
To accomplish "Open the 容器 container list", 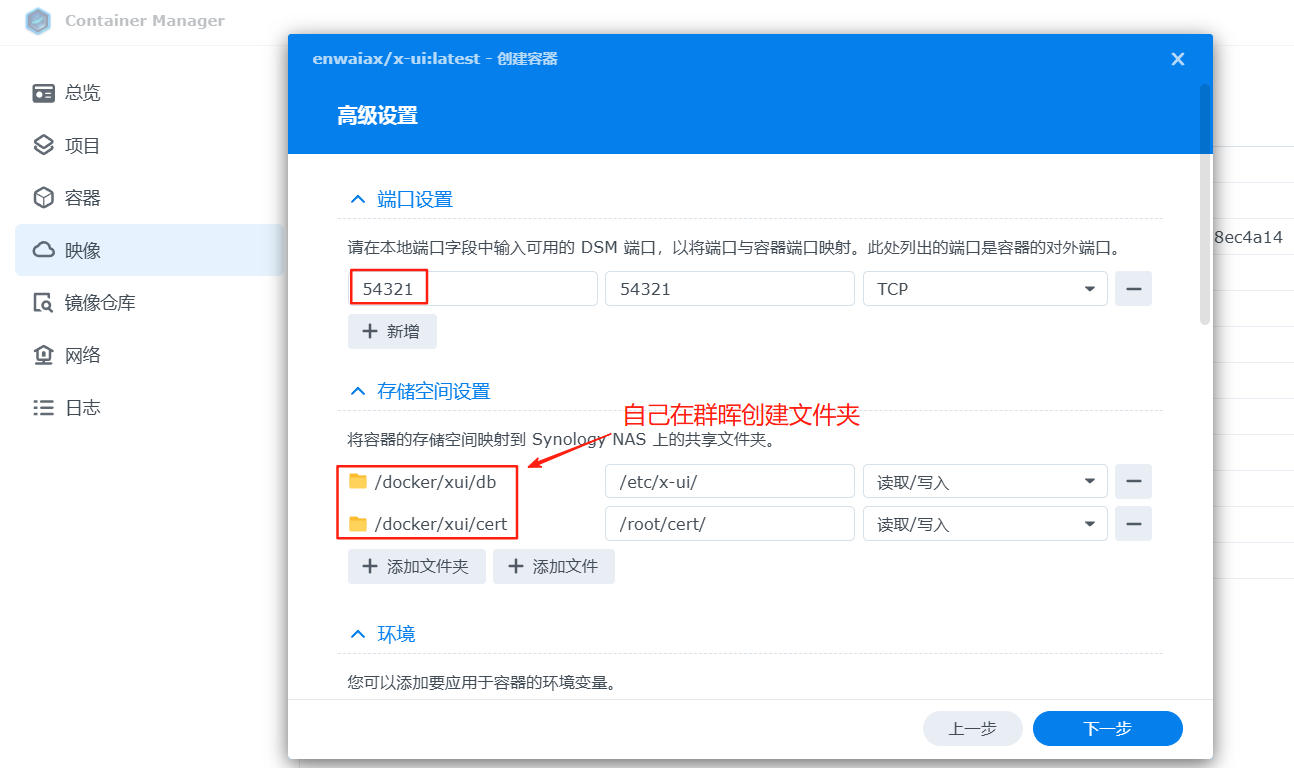I will coord(82,198).
